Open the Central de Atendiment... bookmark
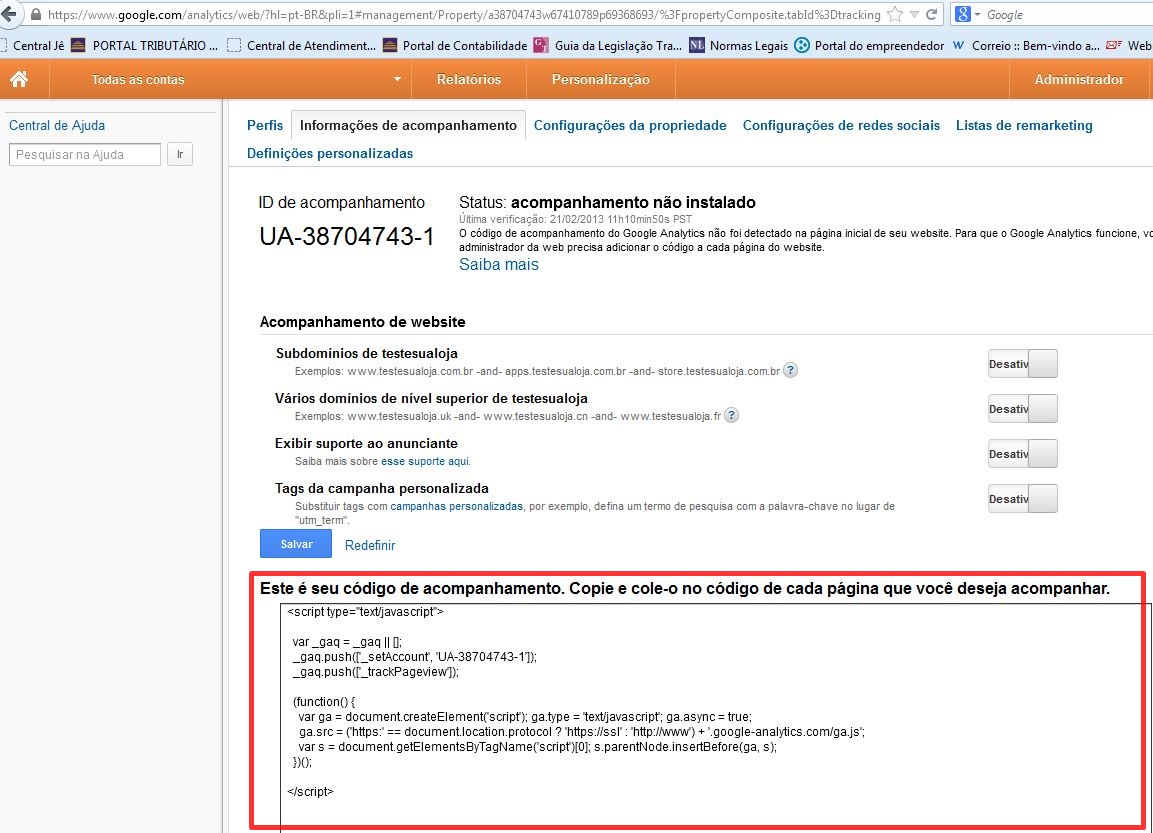Viewport: 1153px width, 833px height. [x=301, y=46]
